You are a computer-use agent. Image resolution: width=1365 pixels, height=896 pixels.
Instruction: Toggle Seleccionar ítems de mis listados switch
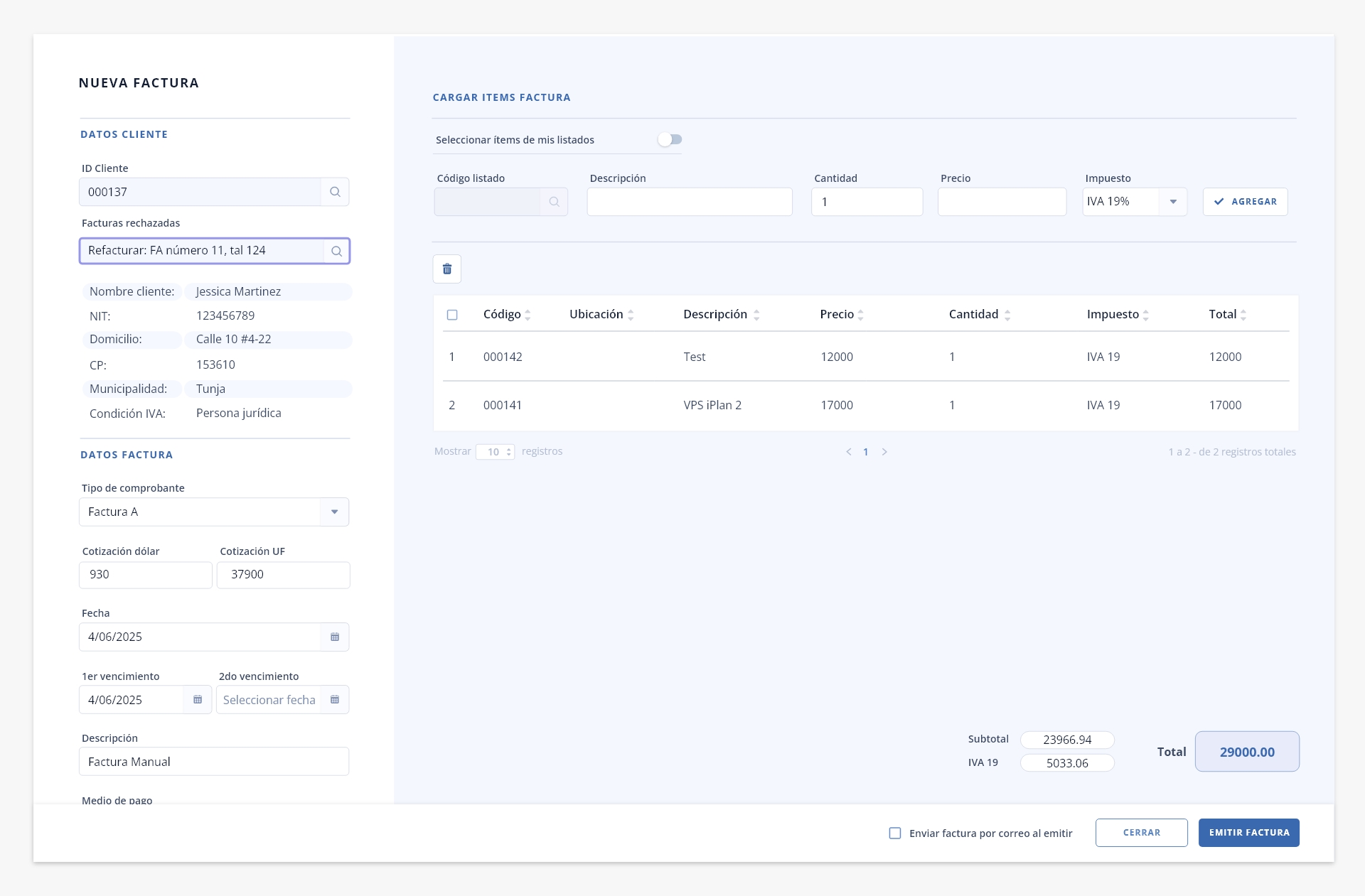[x=670, y=139]
